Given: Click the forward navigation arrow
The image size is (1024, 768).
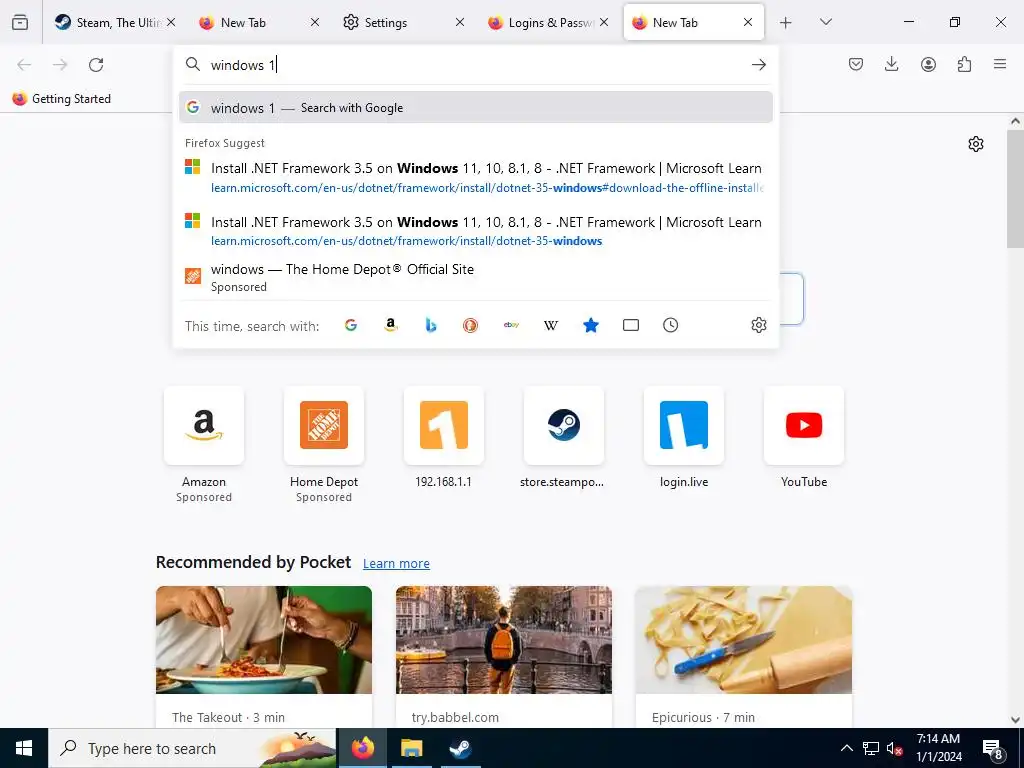Looking at the screenshot, I should 60,64.
